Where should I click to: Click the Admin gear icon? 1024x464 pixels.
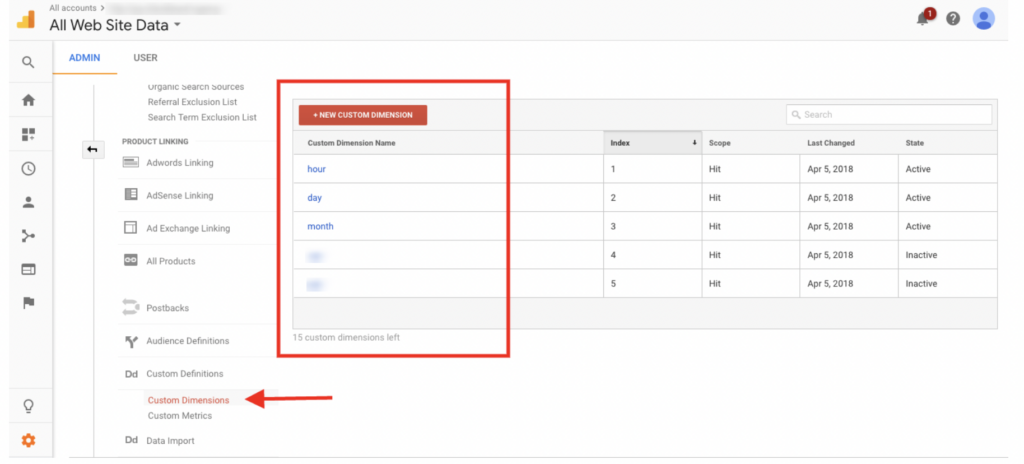pos(28,440)
